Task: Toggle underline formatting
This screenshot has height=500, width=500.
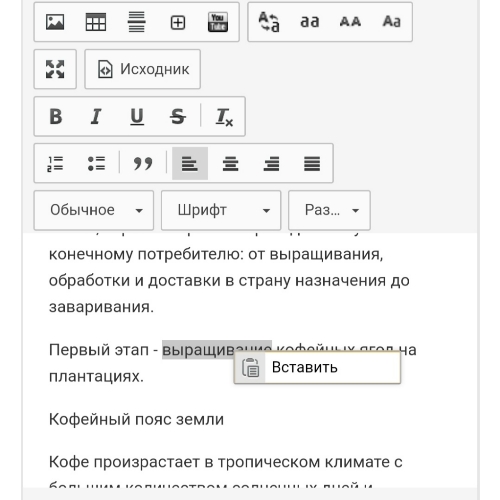Action: pos(137,117)
